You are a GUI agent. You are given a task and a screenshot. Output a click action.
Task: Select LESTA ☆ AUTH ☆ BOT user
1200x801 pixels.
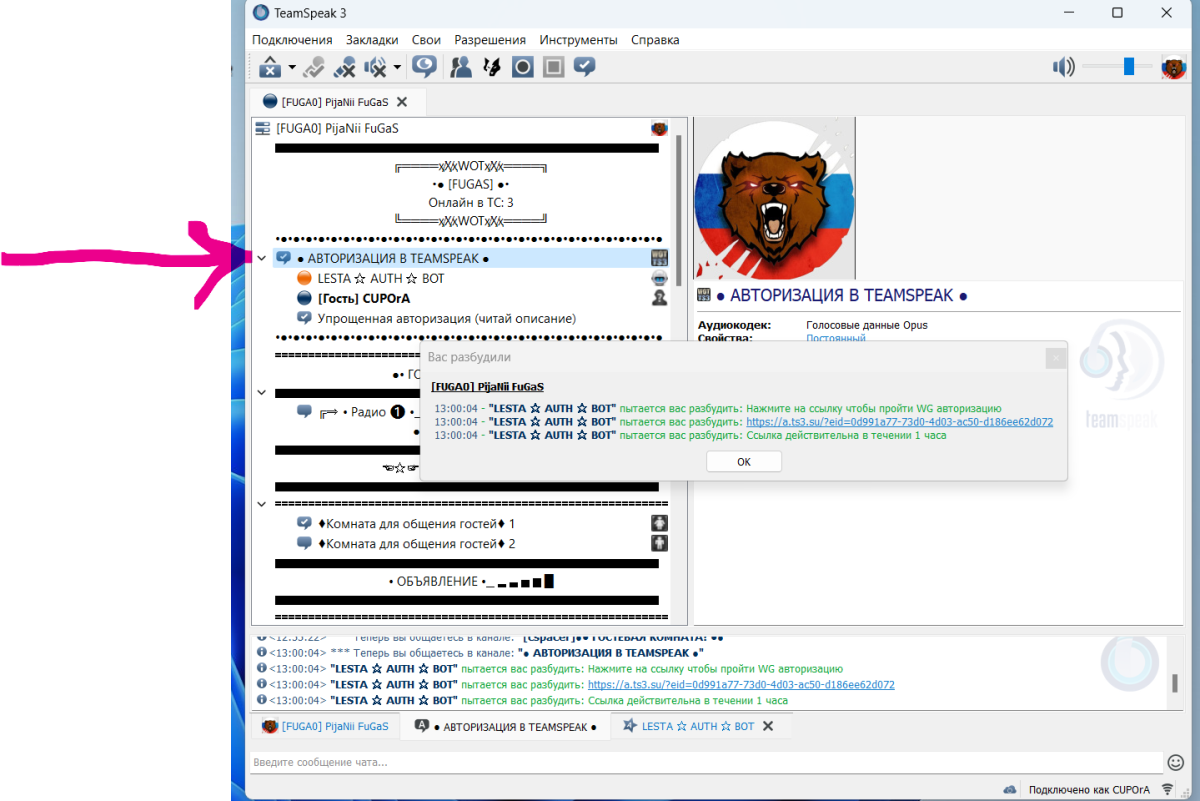[x=381, y=278]
